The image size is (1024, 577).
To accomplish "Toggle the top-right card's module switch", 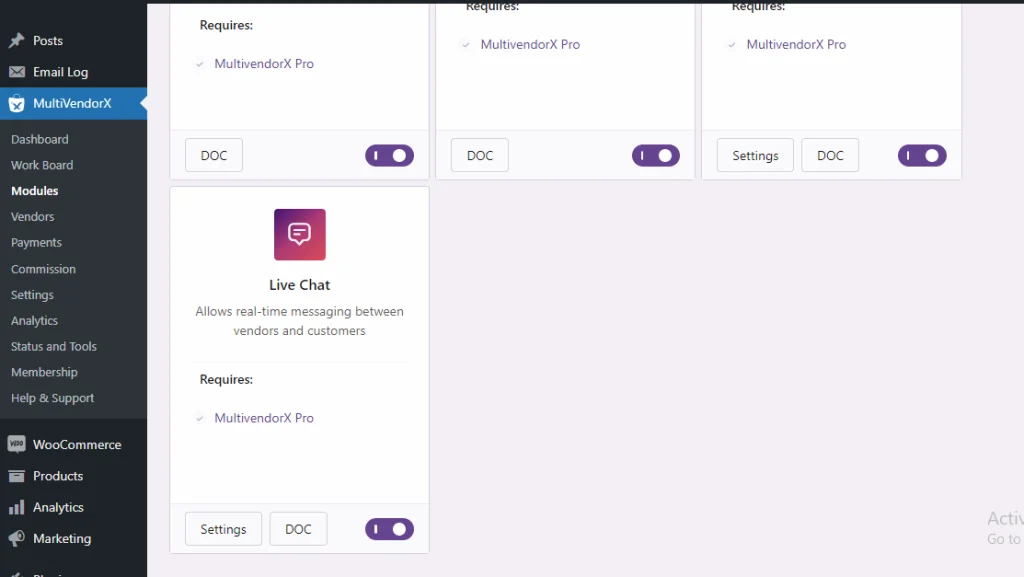I will click(x=922, y=155).
